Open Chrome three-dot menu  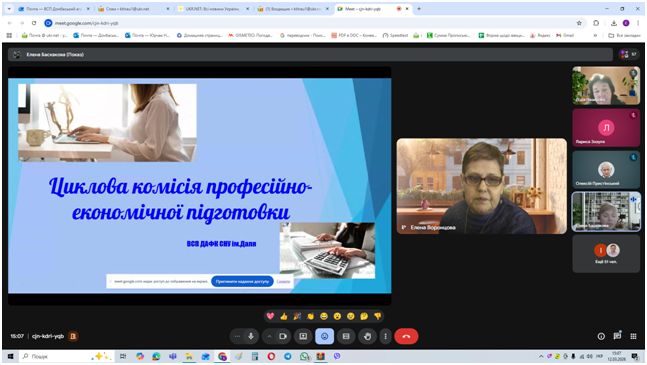click(638, 23)
